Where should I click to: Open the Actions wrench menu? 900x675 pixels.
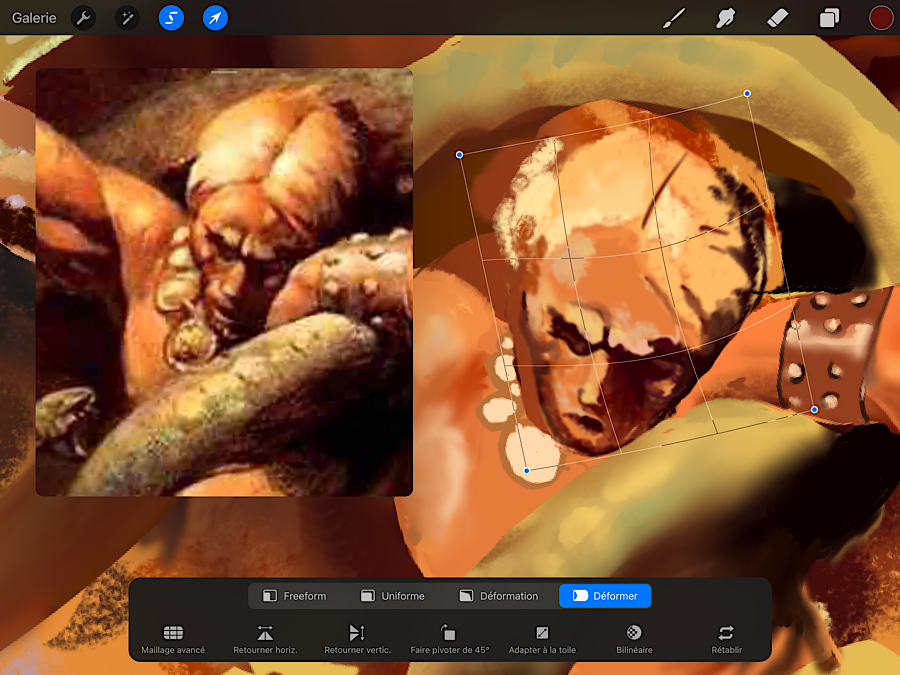point(83,18)
